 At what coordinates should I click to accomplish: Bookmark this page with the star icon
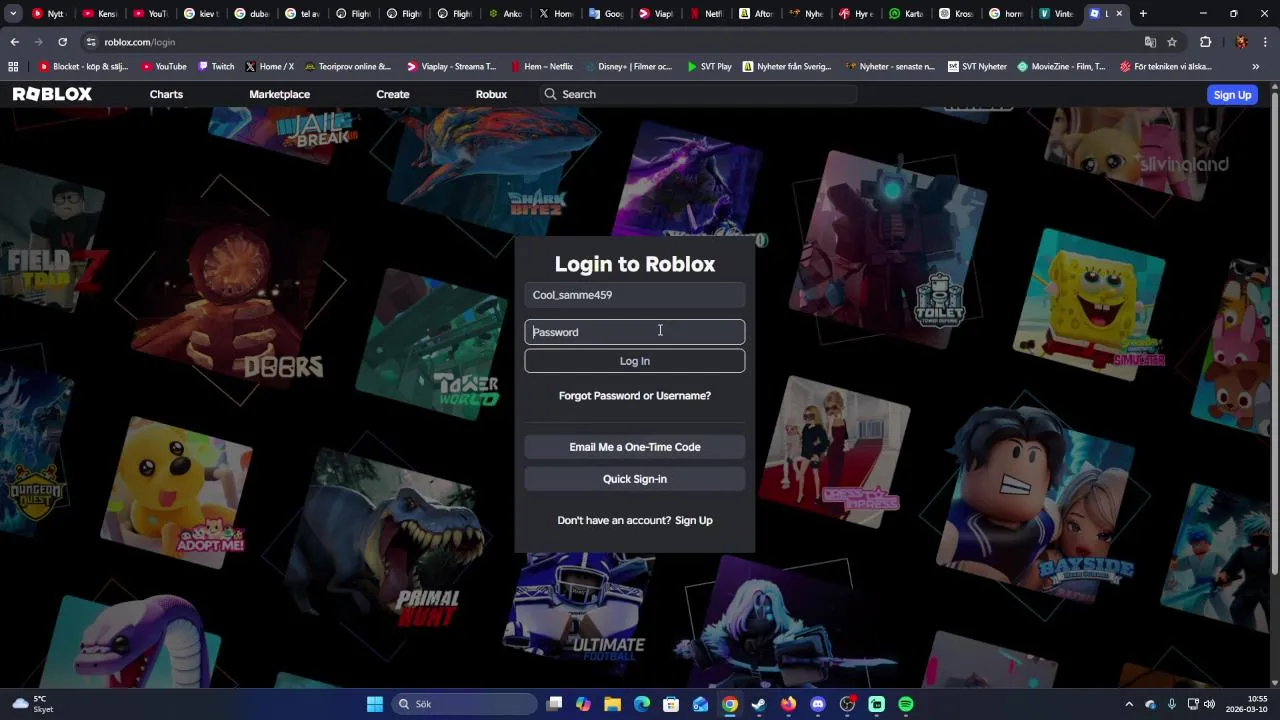(x=1172, y=42)
